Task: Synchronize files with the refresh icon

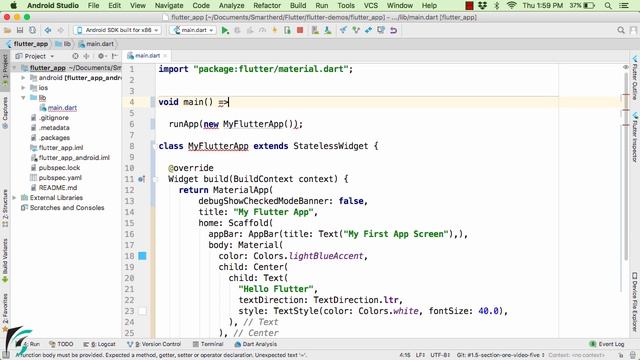Action: [32, 30]
